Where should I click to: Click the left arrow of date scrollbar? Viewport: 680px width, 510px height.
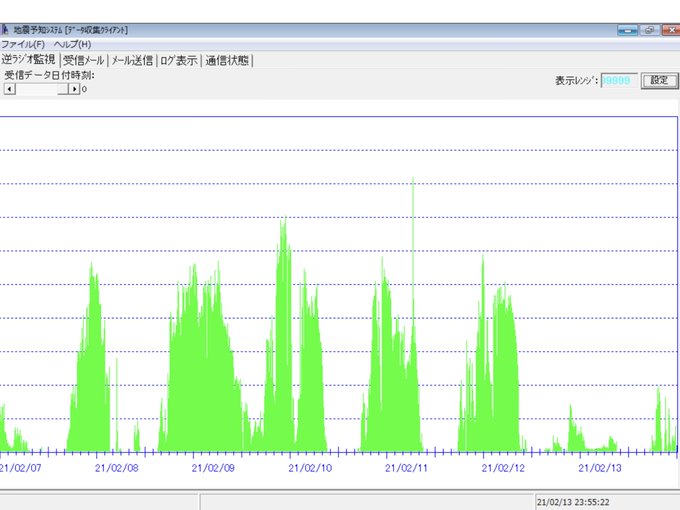10,89
